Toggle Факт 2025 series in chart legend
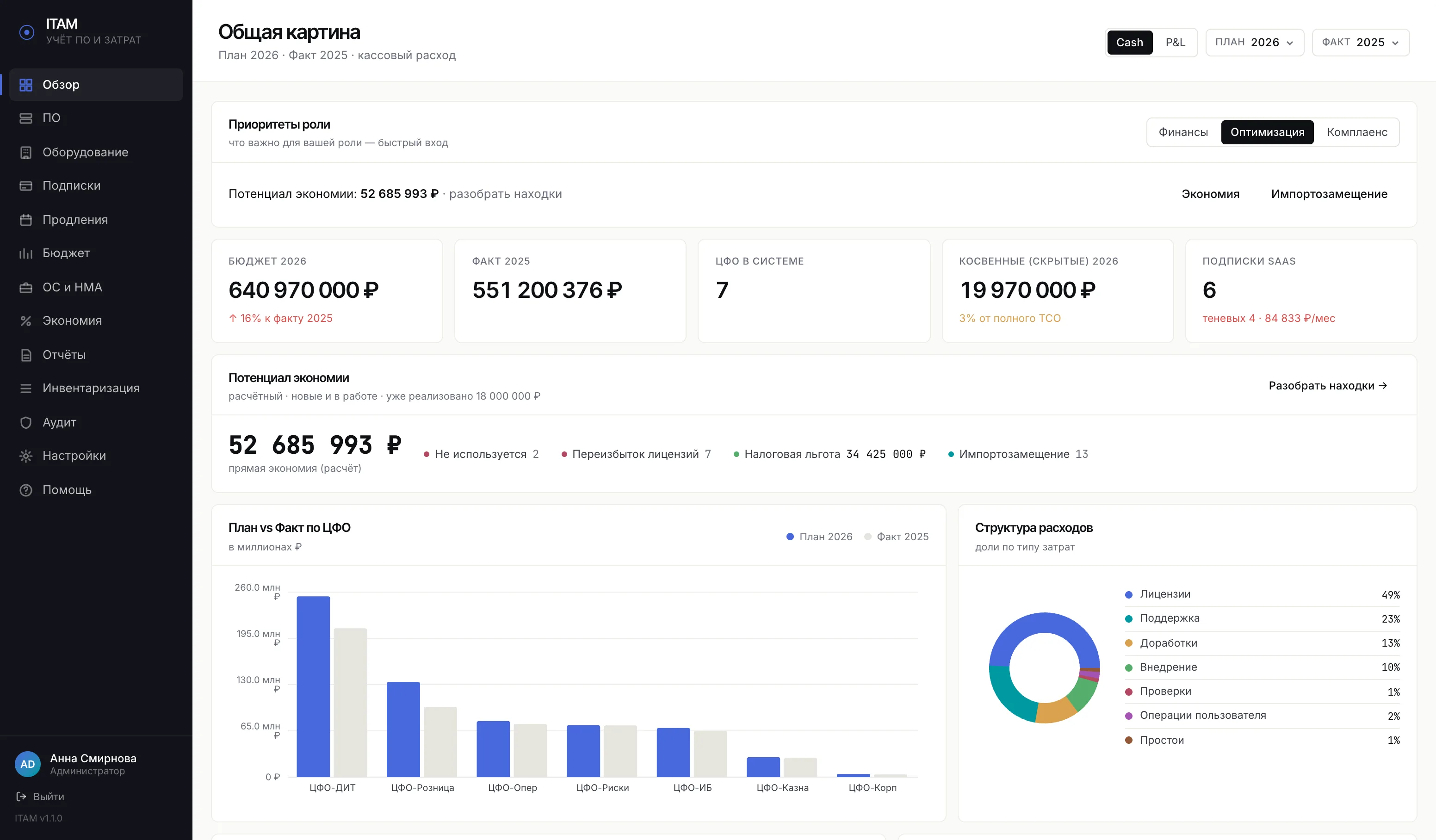 tap(897, 536)
